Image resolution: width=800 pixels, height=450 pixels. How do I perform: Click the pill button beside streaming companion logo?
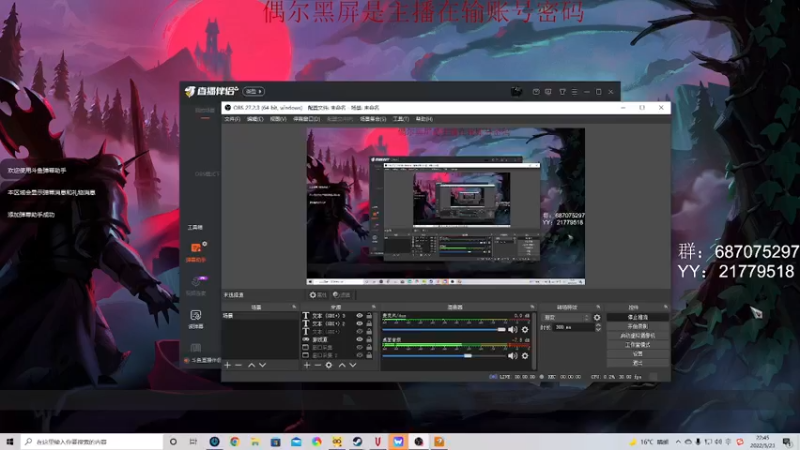click(254, 91)
